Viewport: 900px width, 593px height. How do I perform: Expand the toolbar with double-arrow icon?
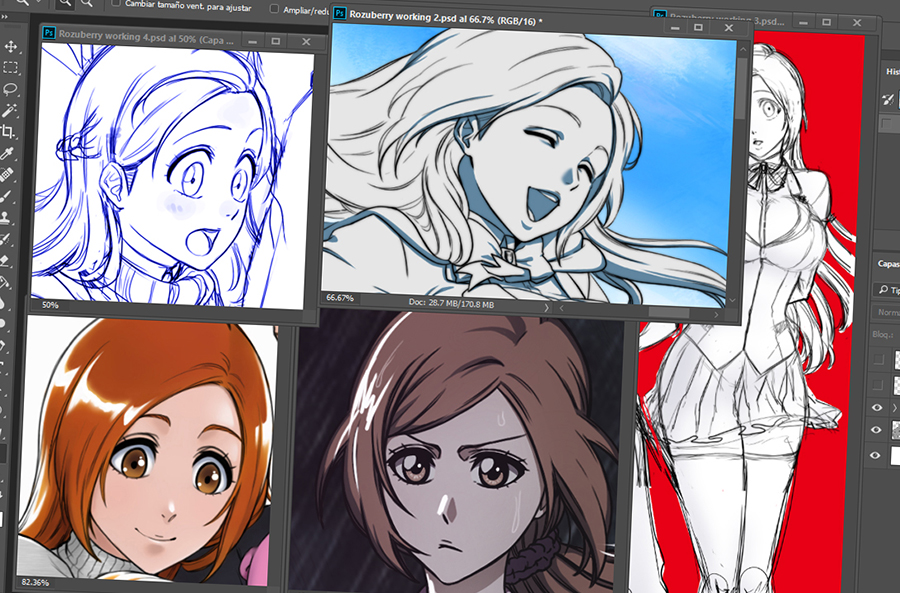point(5,17)
